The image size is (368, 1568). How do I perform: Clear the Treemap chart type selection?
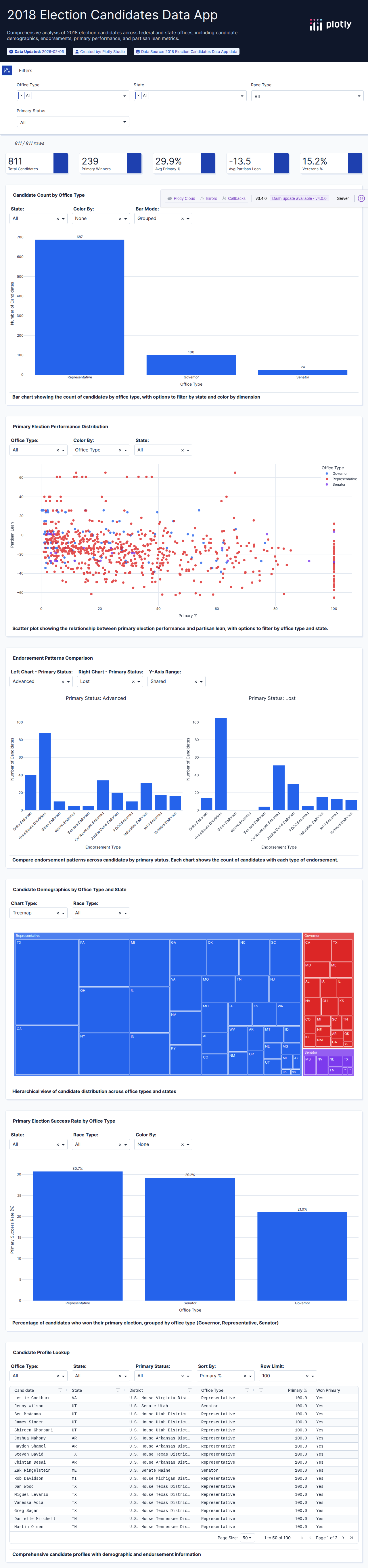58,913
